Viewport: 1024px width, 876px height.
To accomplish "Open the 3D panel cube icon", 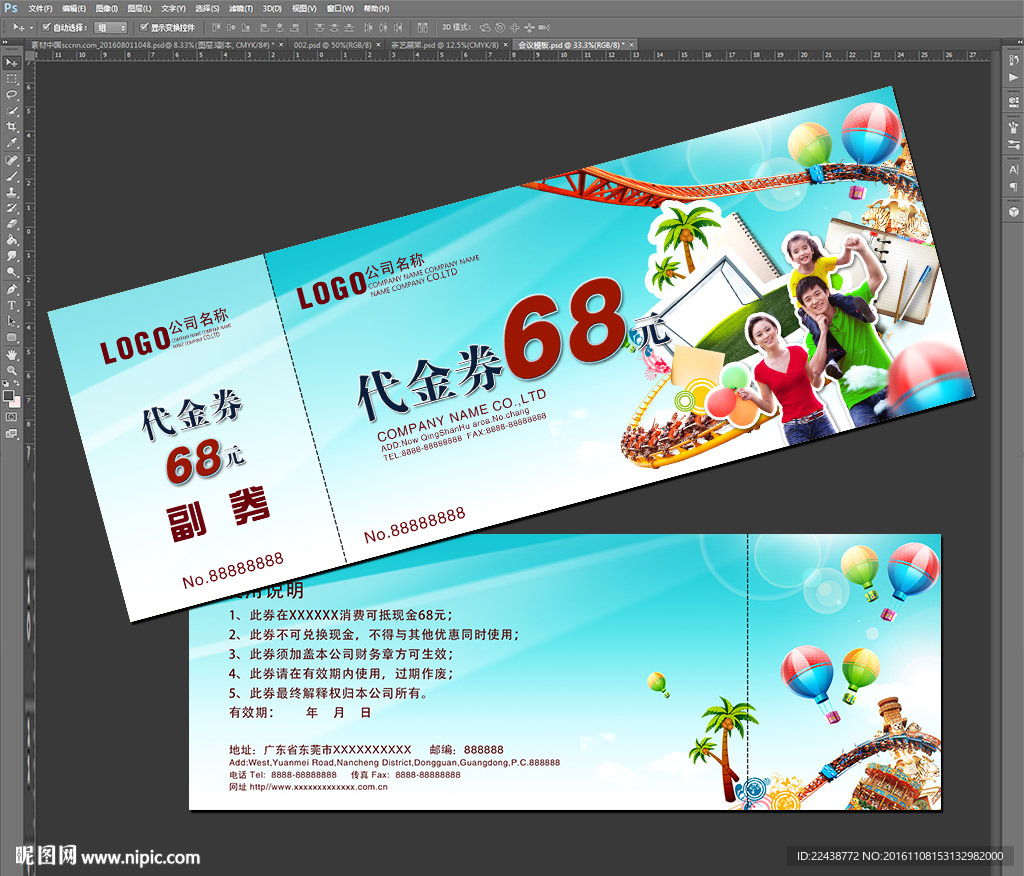I will pyautogui.click(x=1014, y=212).
